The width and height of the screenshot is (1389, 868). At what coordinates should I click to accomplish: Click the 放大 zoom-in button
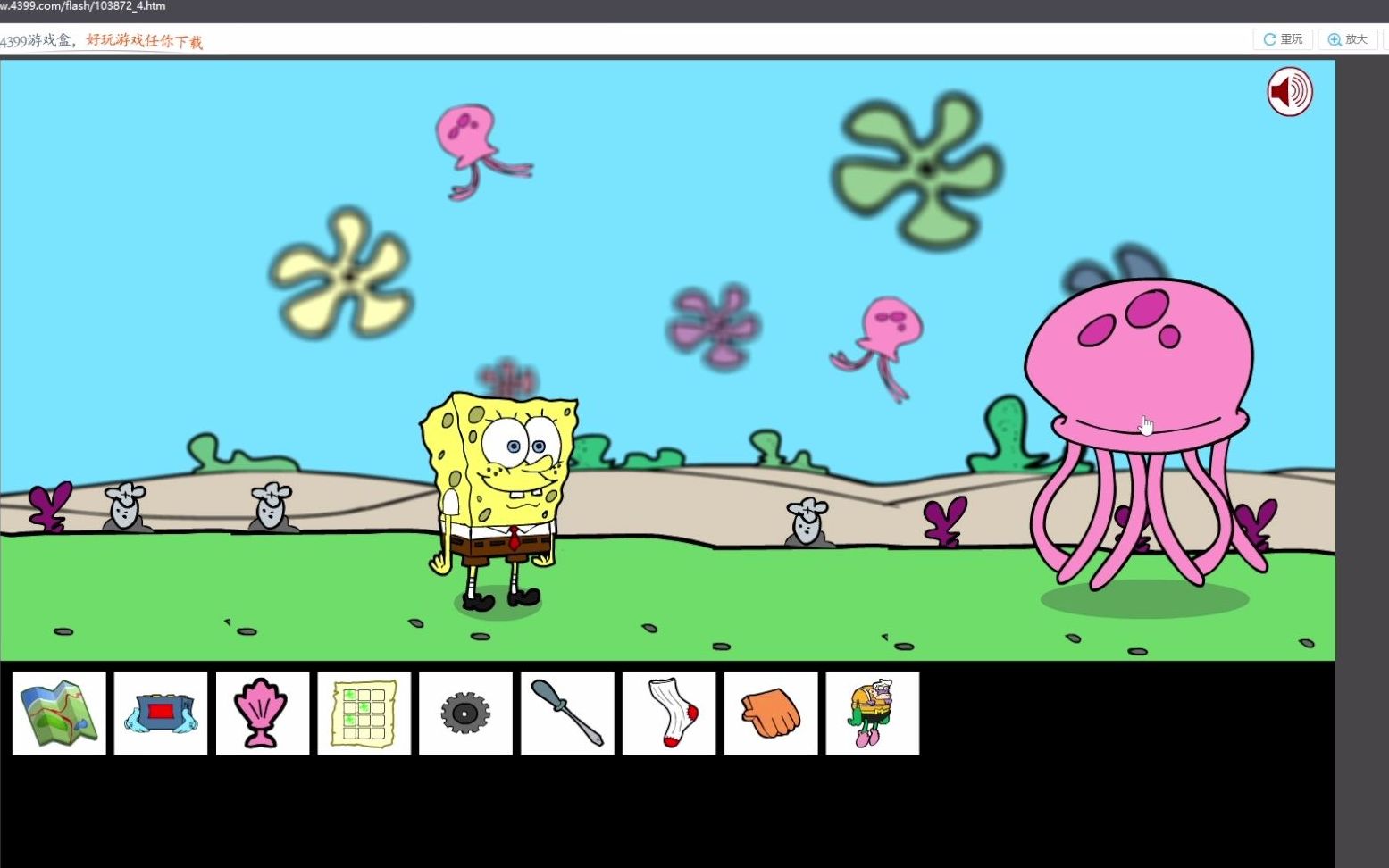[1348, 39]
